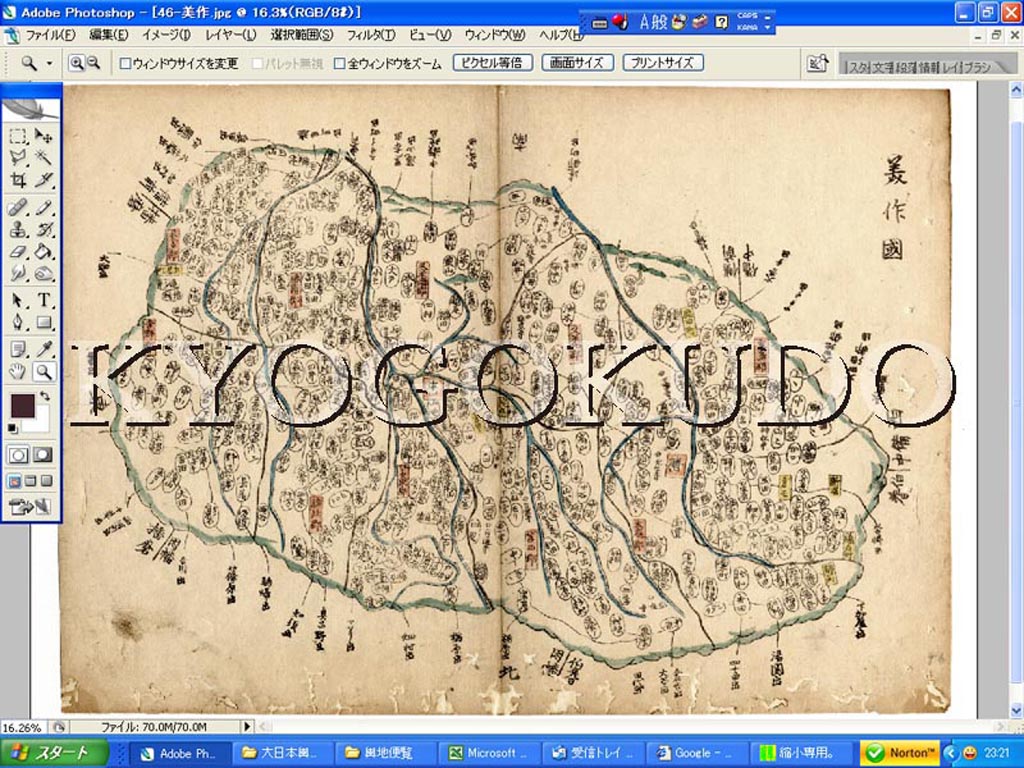Open the File Browser icon

817,64
